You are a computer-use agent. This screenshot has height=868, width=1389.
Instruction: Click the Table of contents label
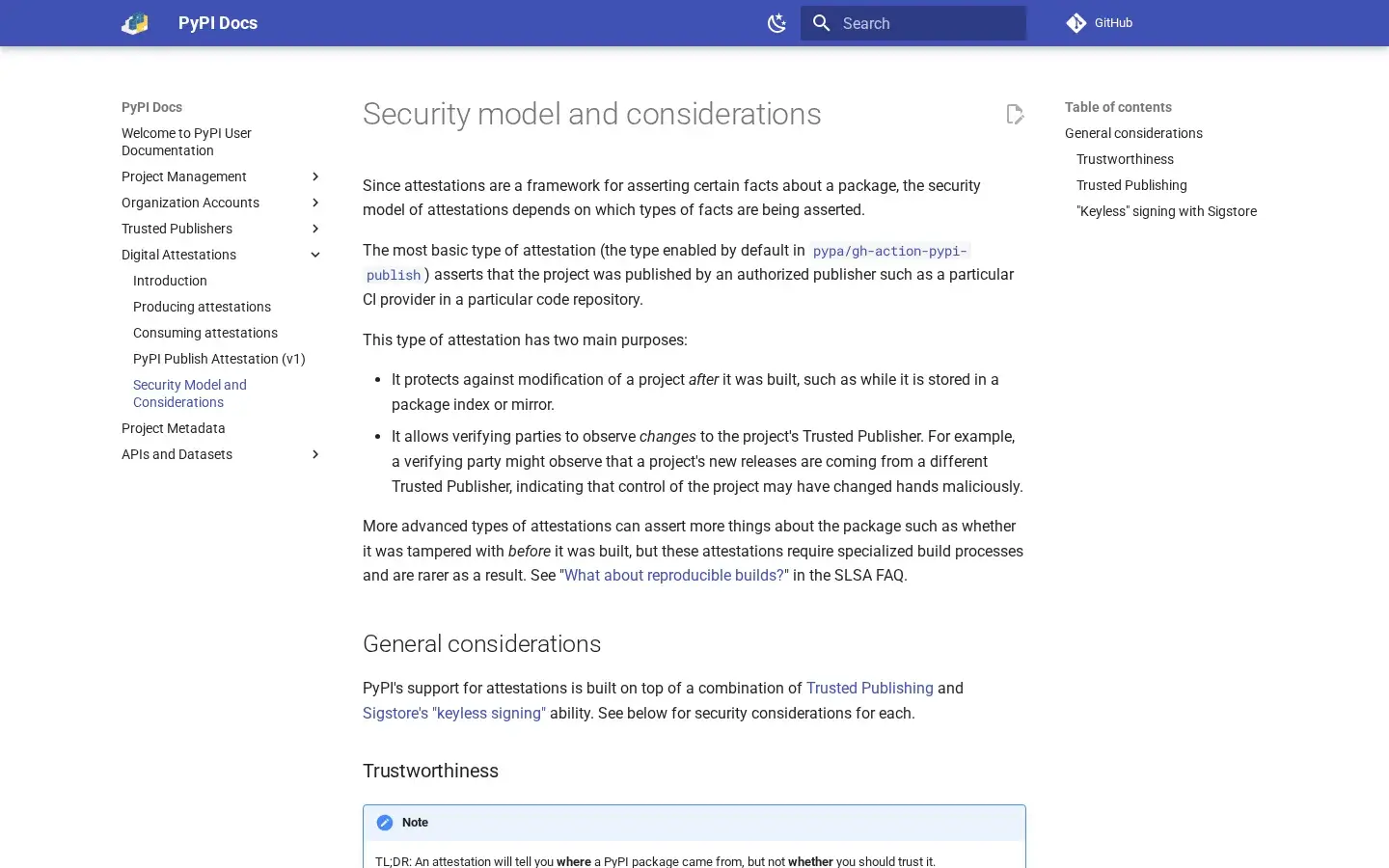coord(1119,107)
